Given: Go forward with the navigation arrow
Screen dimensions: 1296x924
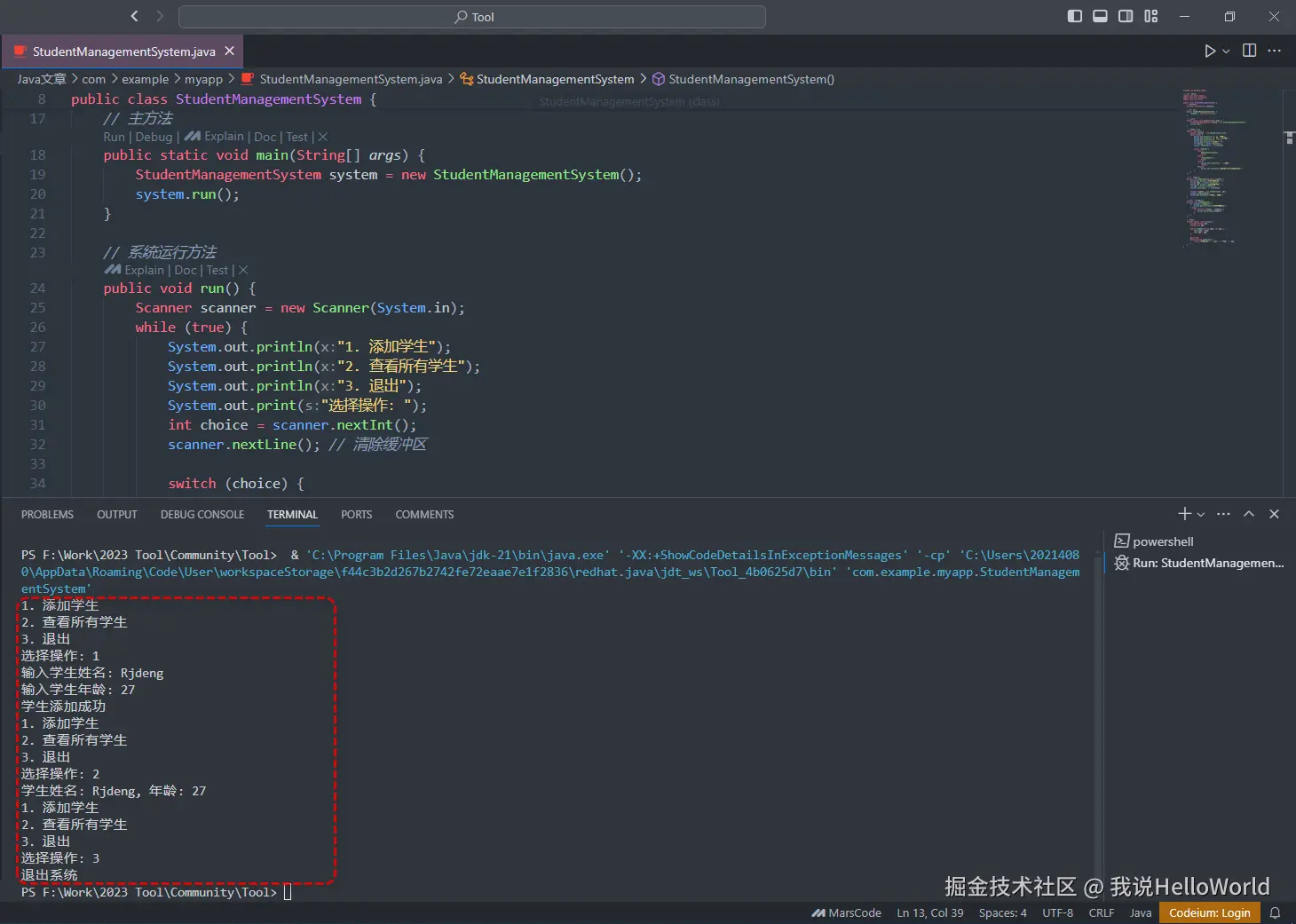Looking at the screenshot, I should tap(160, 16).
